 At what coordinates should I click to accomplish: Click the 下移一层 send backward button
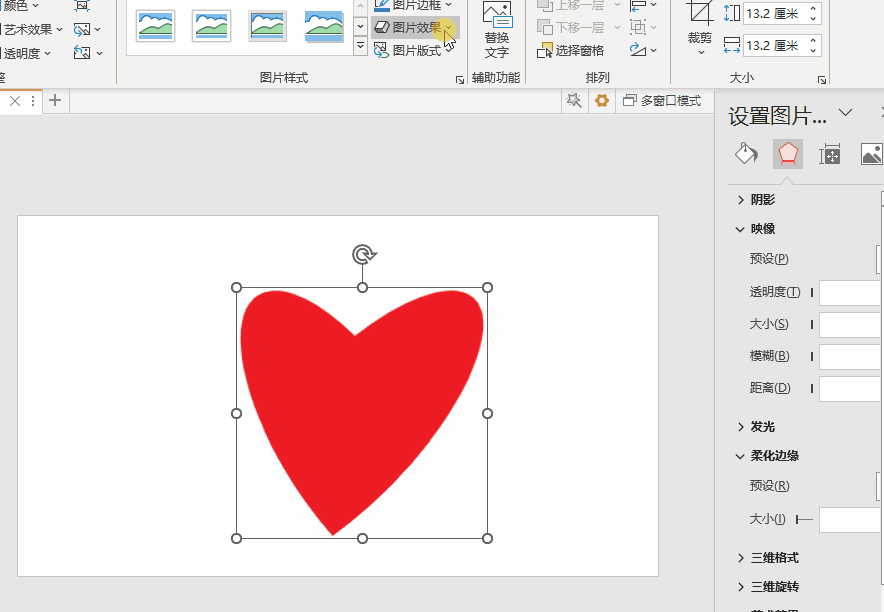[x=572, y=27]
